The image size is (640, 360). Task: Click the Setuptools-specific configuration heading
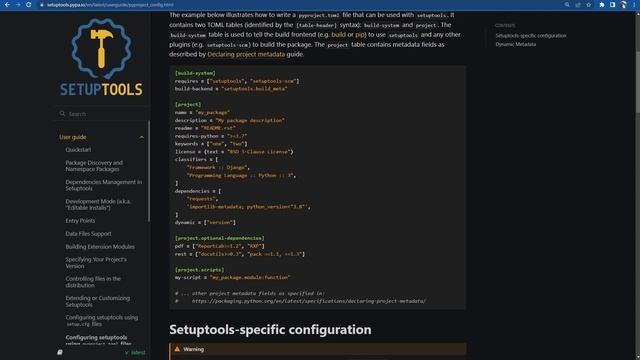click(x=270, y=329)
